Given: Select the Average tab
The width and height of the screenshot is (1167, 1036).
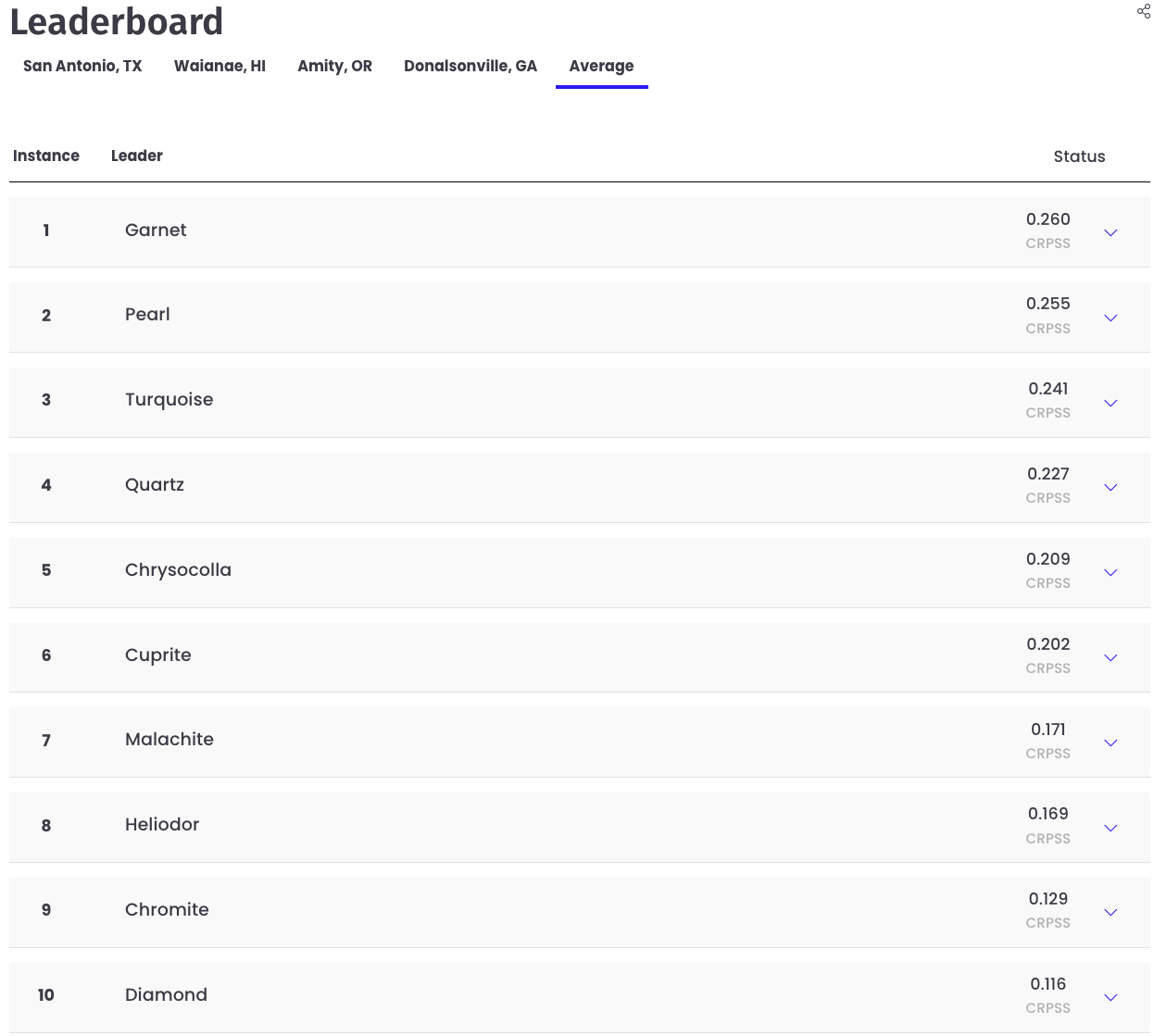Looking at the screenshot, I should [602, 66].
